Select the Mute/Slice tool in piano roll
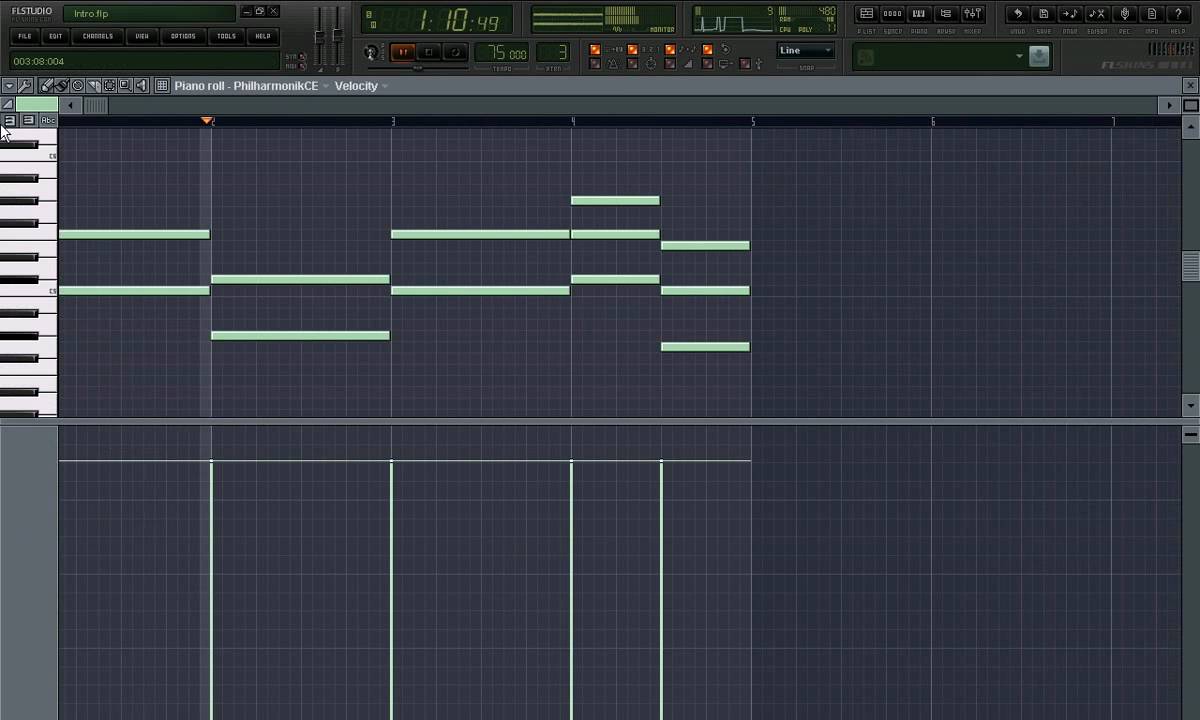This screenshot has height=720, width=1200. pos(93,86)
